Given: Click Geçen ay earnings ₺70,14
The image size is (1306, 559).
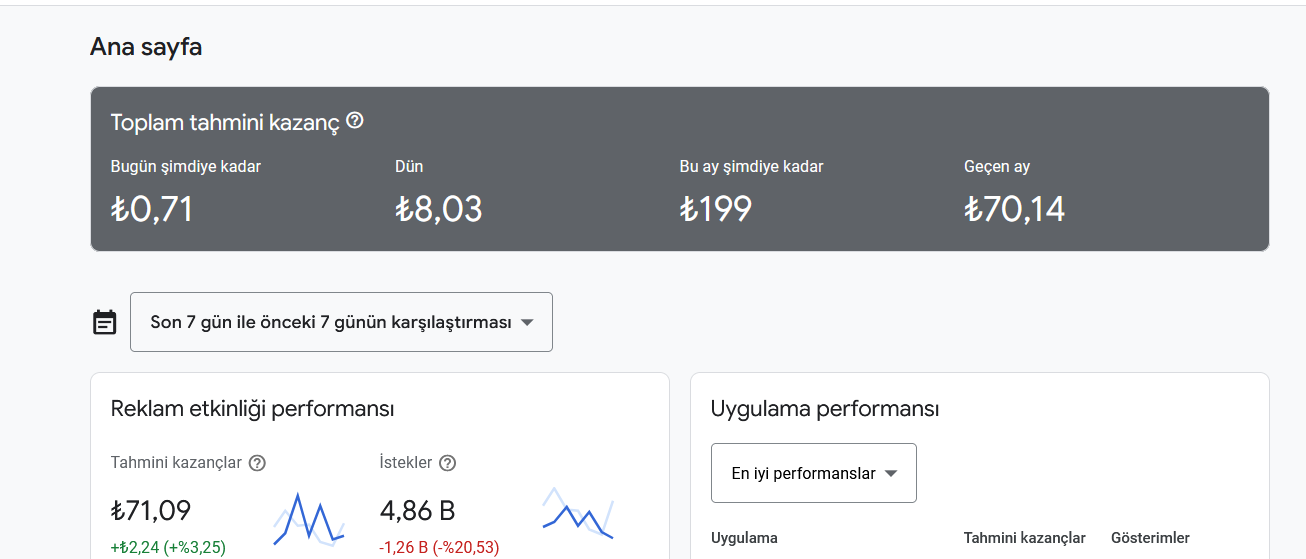Looking at the screenshot, I should (x=1015, y=209).
